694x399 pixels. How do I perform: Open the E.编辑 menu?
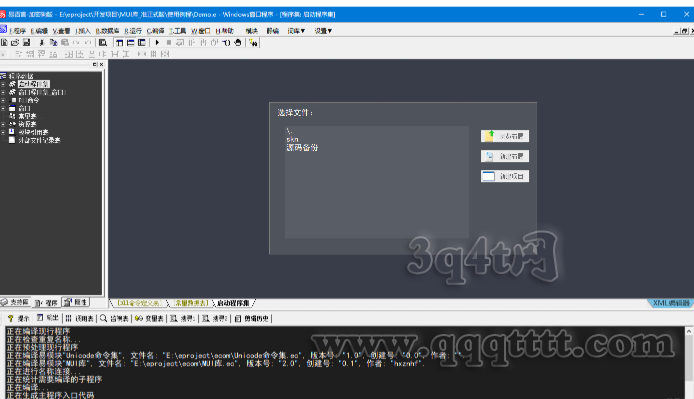pos(39,31)
